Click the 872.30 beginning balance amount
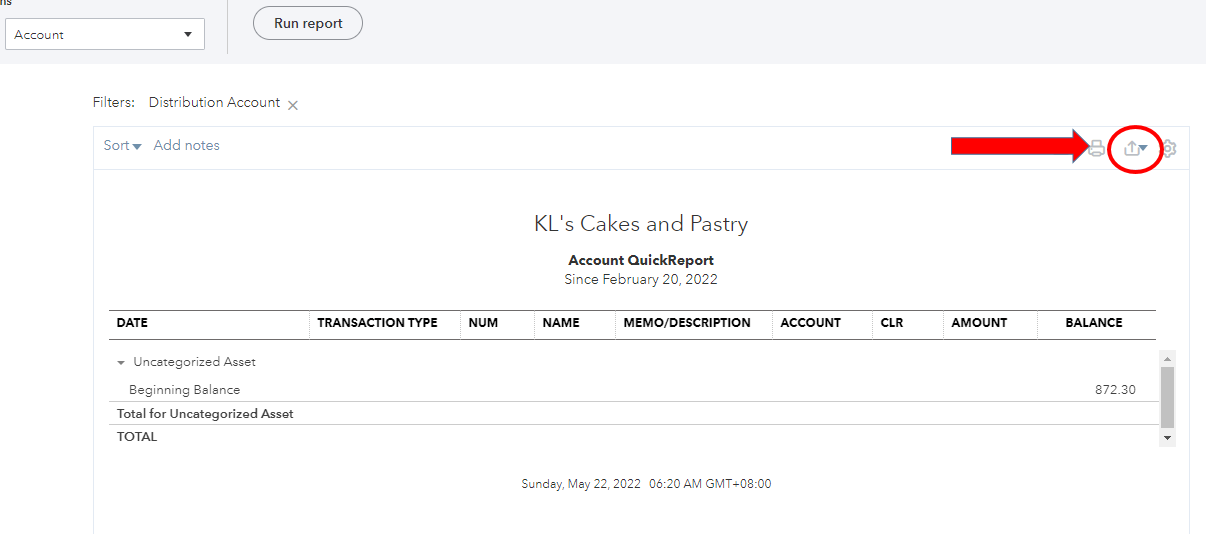 tap(1115, 390)
